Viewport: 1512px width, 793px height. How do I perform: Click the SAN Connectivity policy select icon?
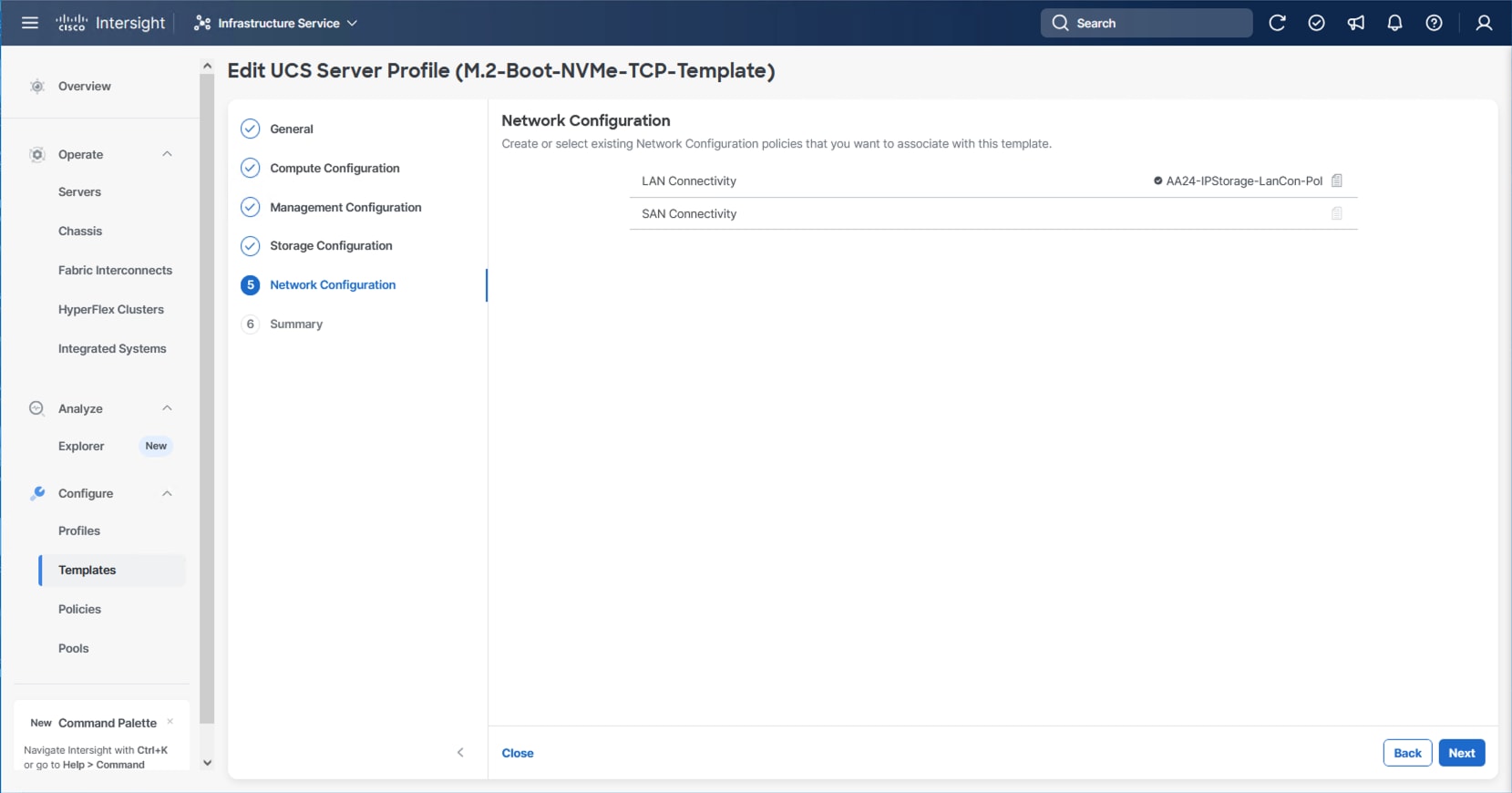(x=1337, y=213)
